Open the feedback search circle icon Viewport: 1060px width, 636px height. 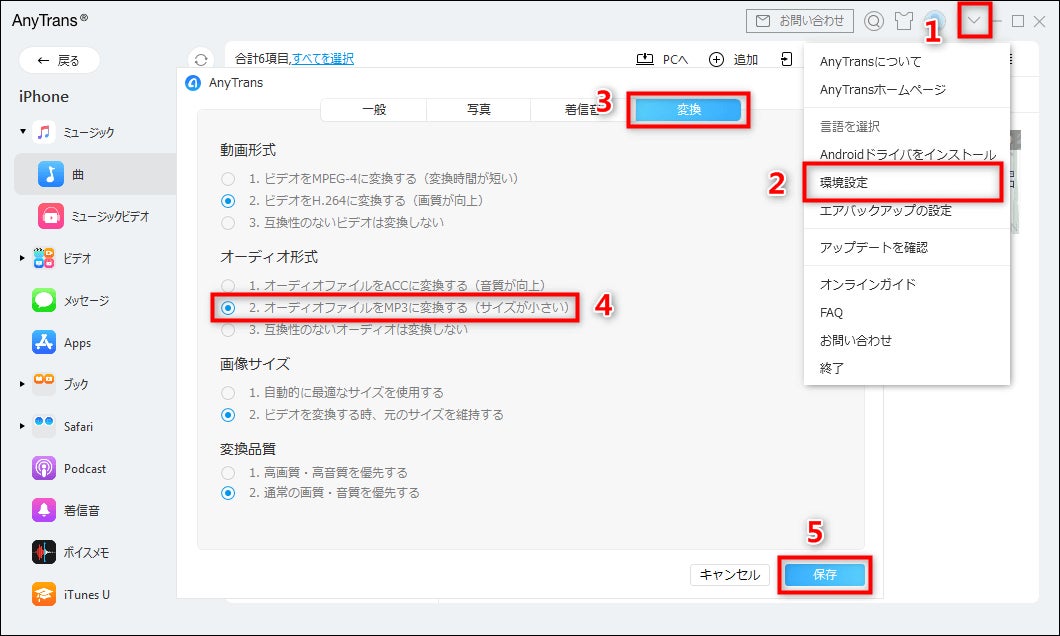coord(873,21)
